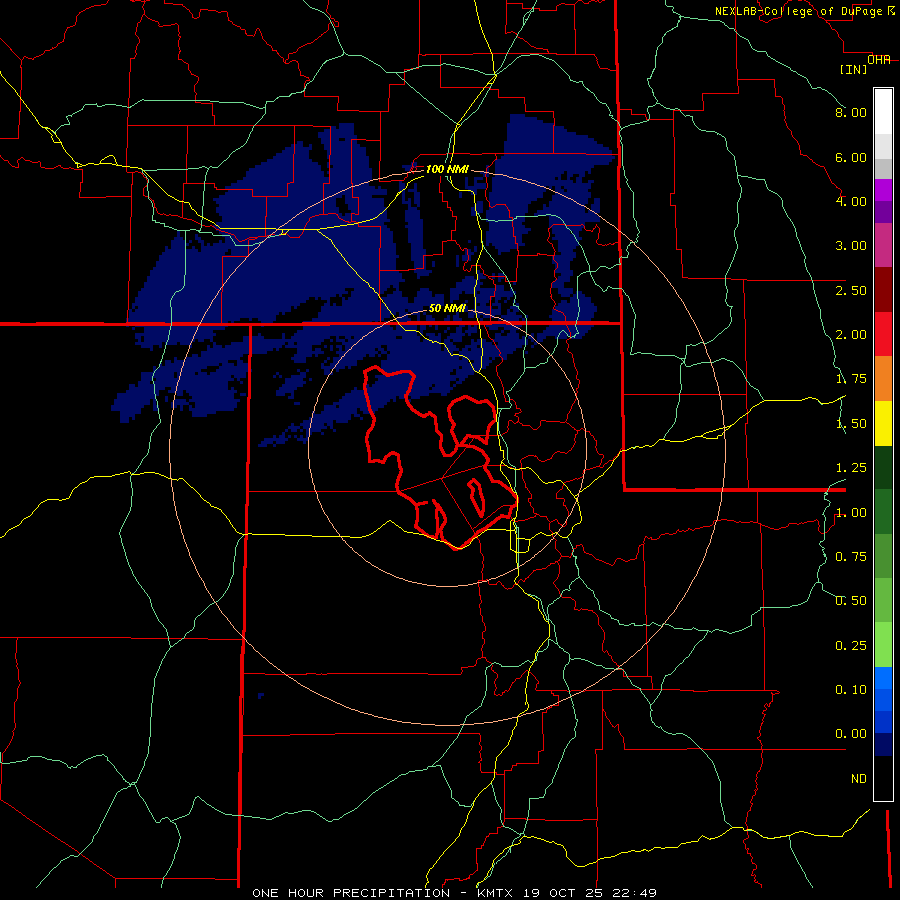Click the 22:49 timestamp
Image resolution: width=900 pixels, height=900 pixels.
point(633,893)
